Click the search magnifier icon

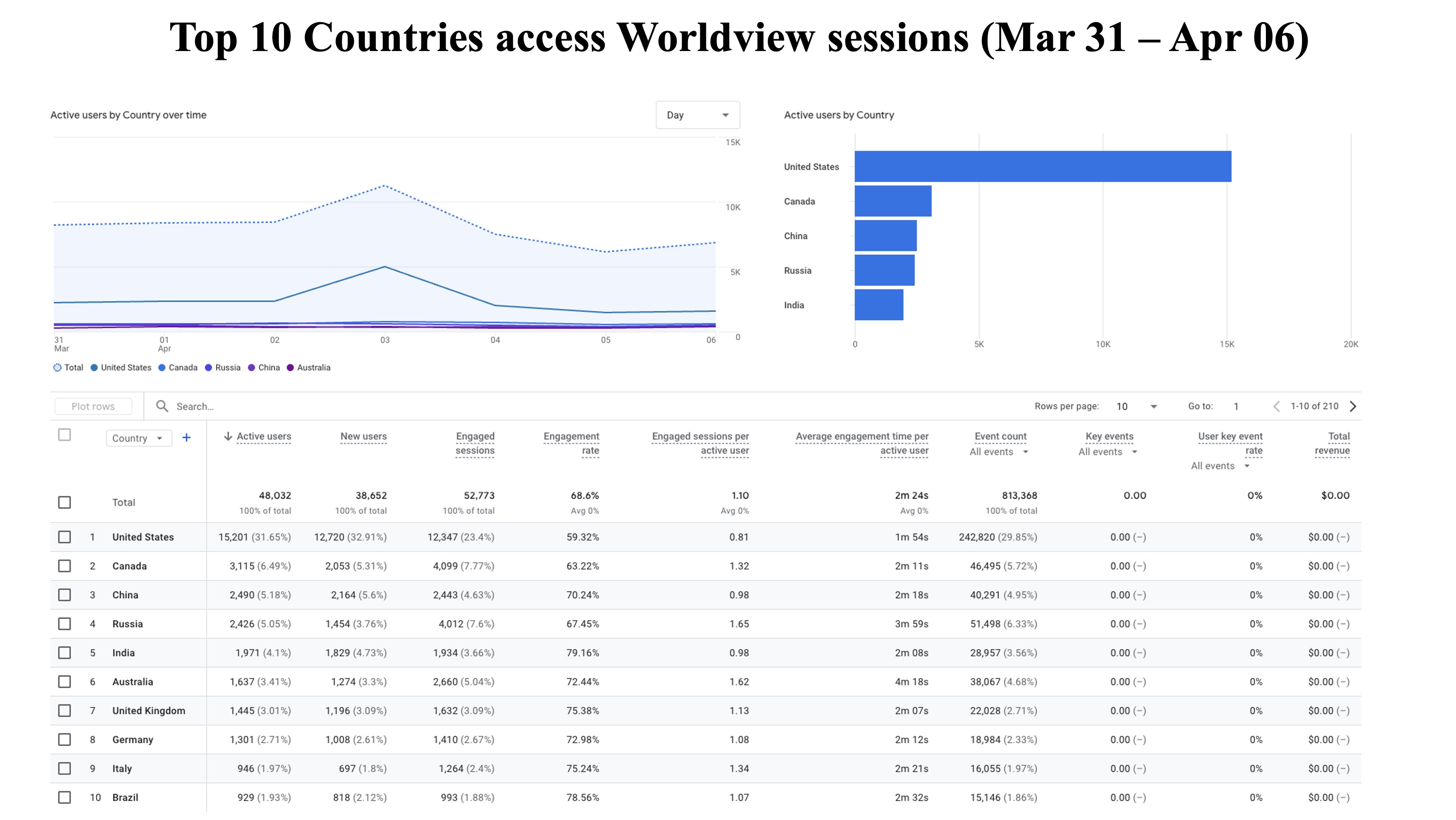coord(162,406)
